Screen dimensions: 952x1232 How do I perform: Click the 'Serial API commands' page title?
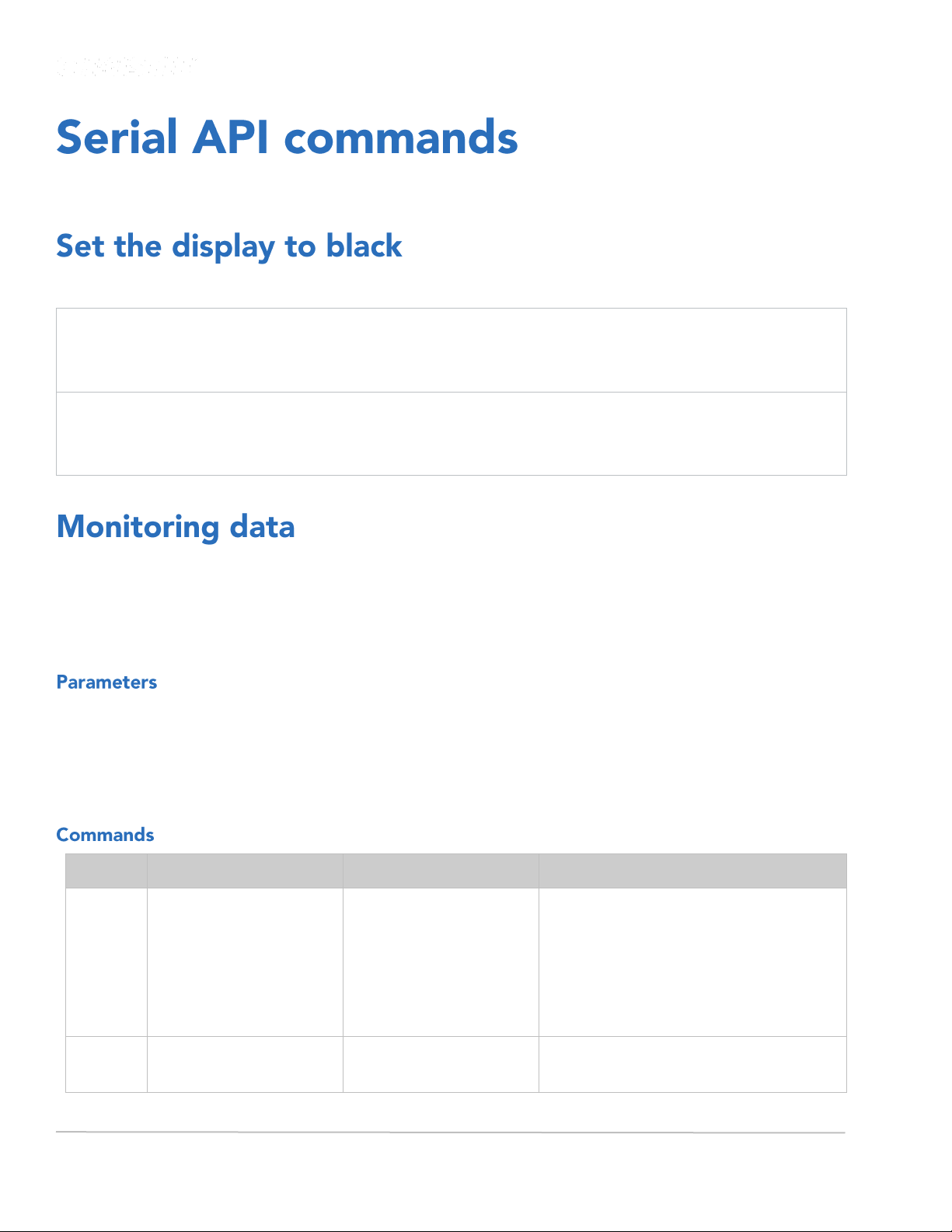pyautogui.click(x=287, y=138)
